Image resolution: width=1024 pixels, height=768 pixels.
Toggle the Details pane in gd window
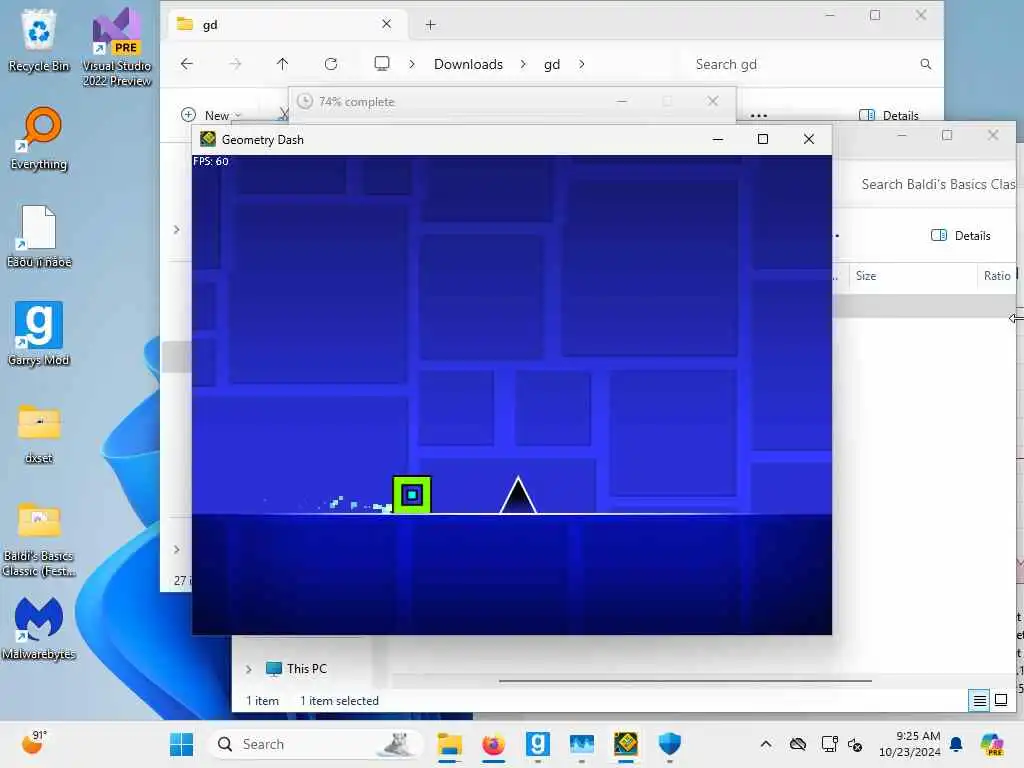click(x=889, y=116)
